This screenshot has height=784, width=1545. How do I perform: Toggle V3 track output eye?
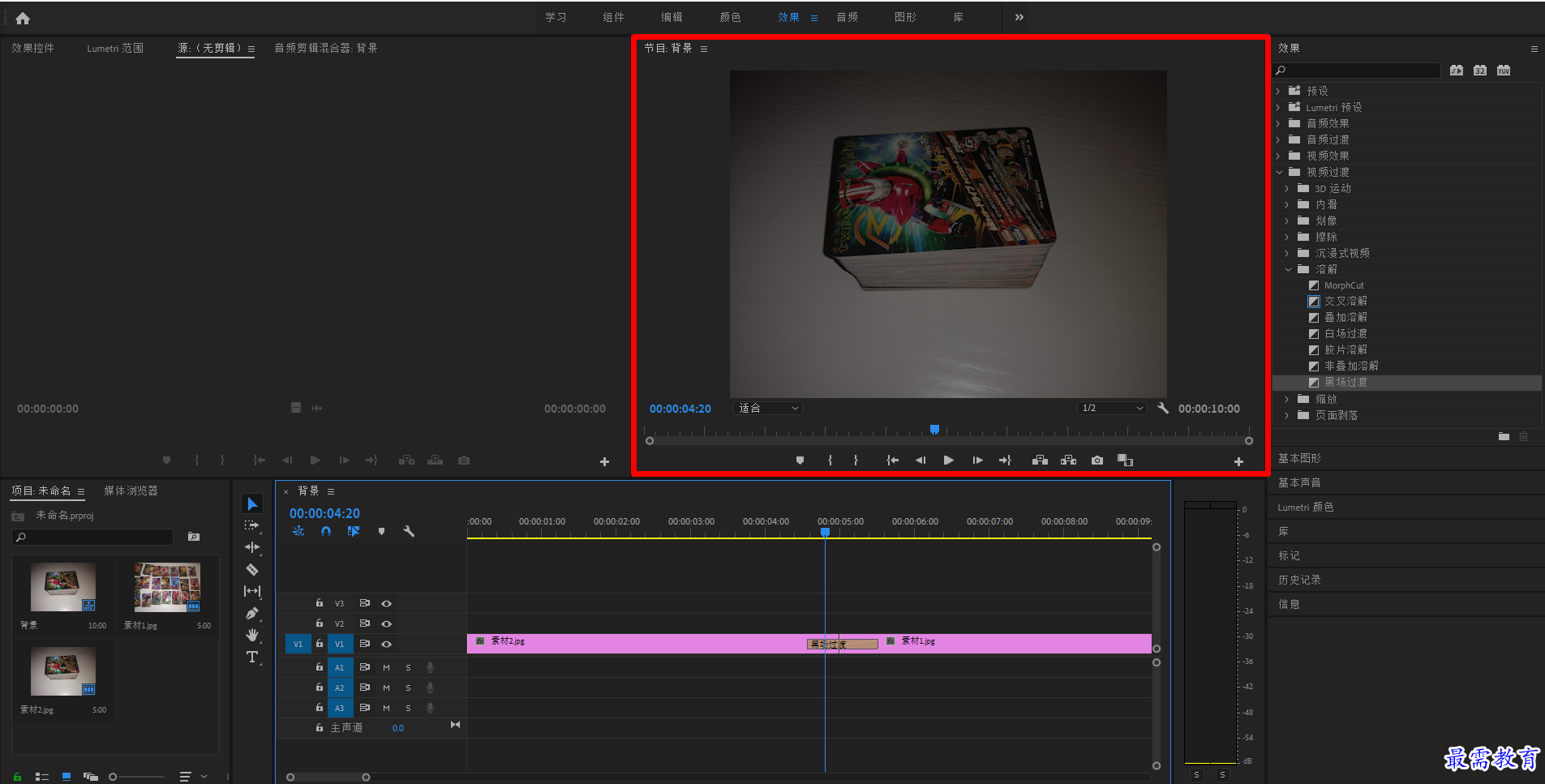click(x=387, y=604)
